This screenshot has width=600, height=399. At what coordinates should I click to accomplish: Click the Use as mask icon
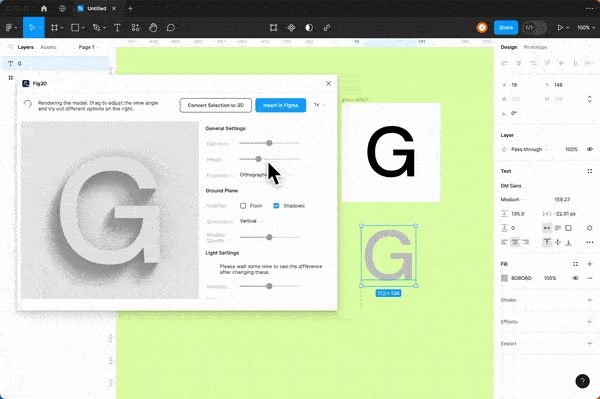pos(309,28)
